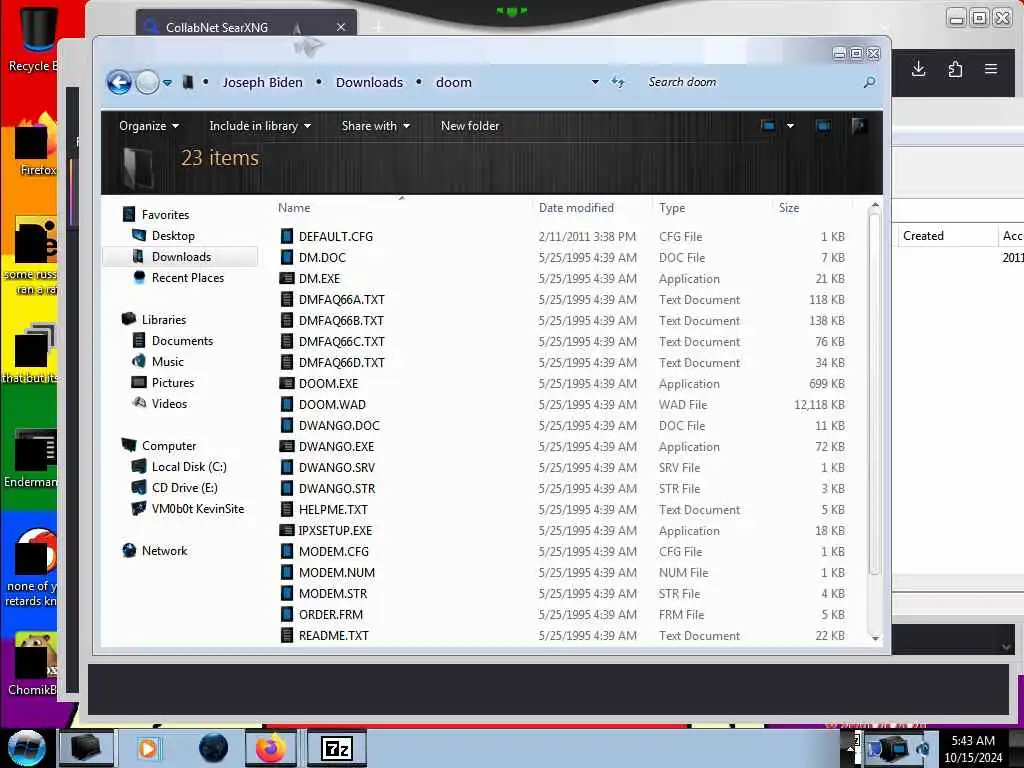Click the Joseph Biden breadcrumb

point(263,82)
